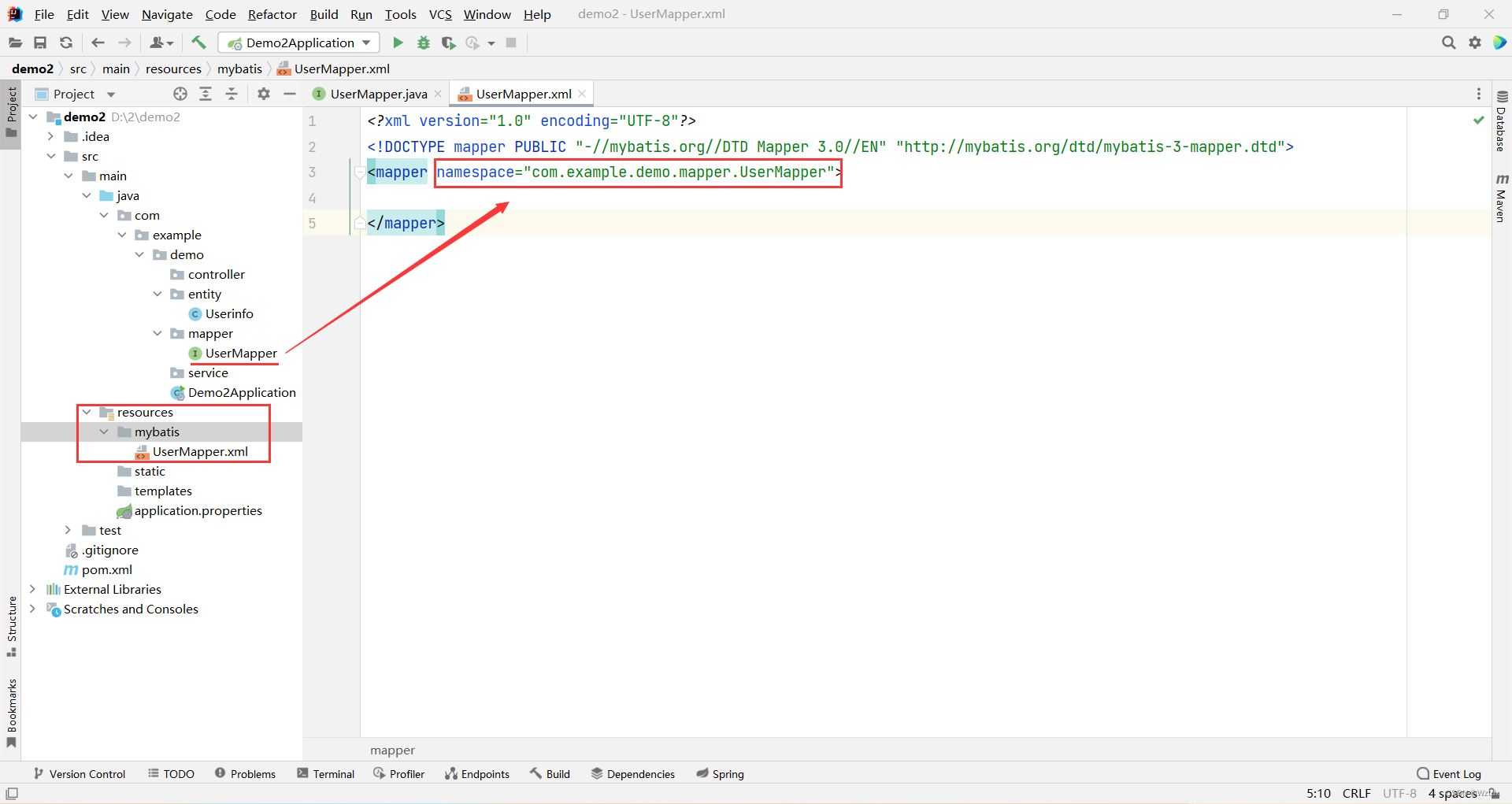Image resolution: width=1512 pixels, height=804 pixels.
Task: Click the CRLF line separator status
Action: pos(1356,793)
